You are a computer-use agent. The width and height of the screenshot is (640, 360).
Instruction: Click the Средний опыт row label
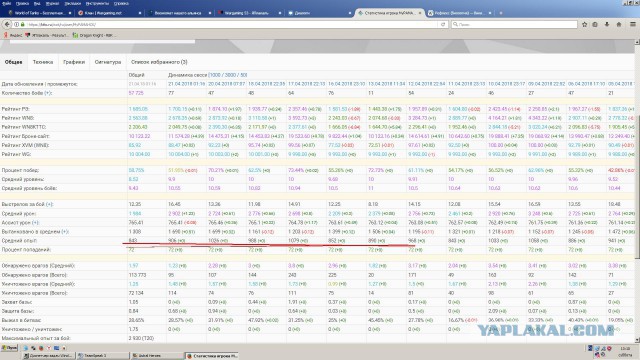click(x=19, y=240)
